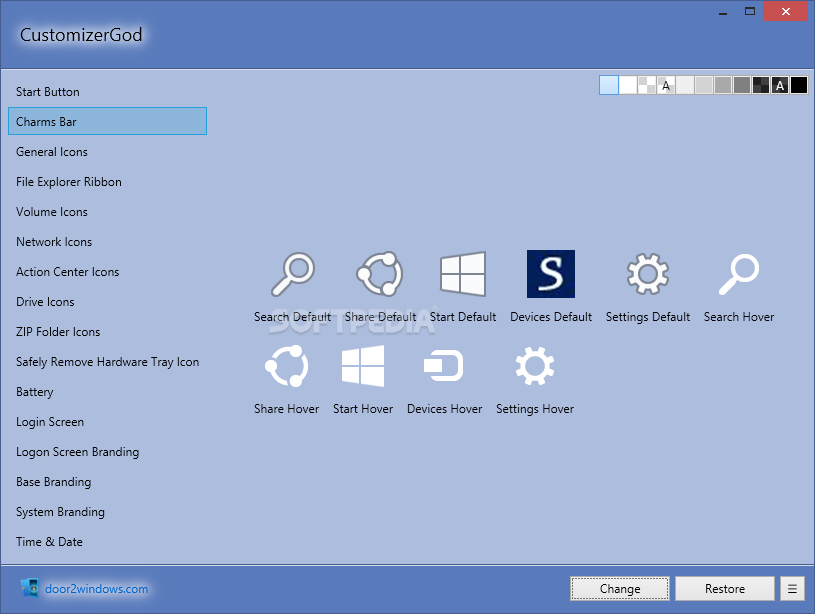Click the Devices Default label

click(551, 317)
